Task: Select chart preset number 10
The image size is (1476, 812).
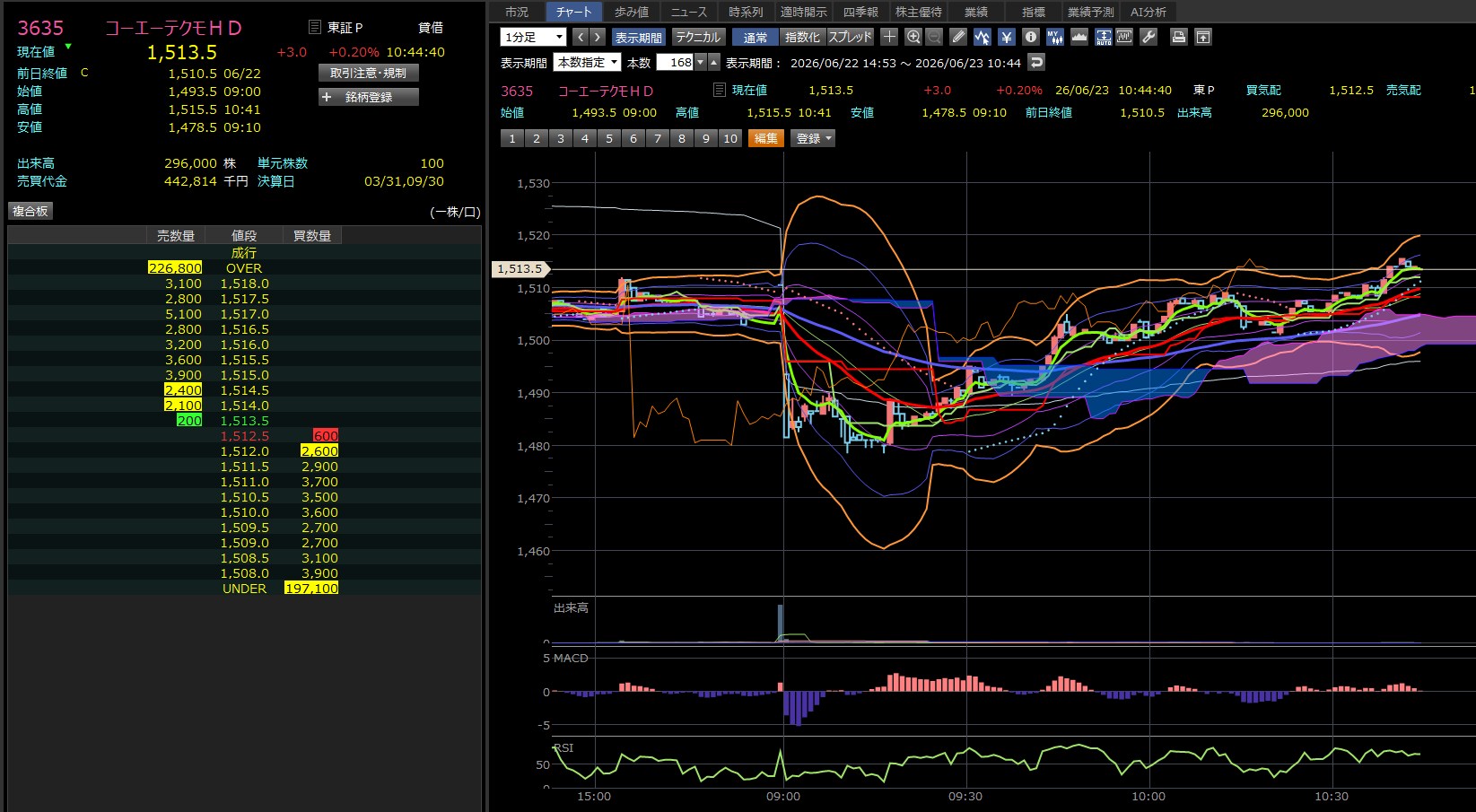Action: click(x=730, y=138)
